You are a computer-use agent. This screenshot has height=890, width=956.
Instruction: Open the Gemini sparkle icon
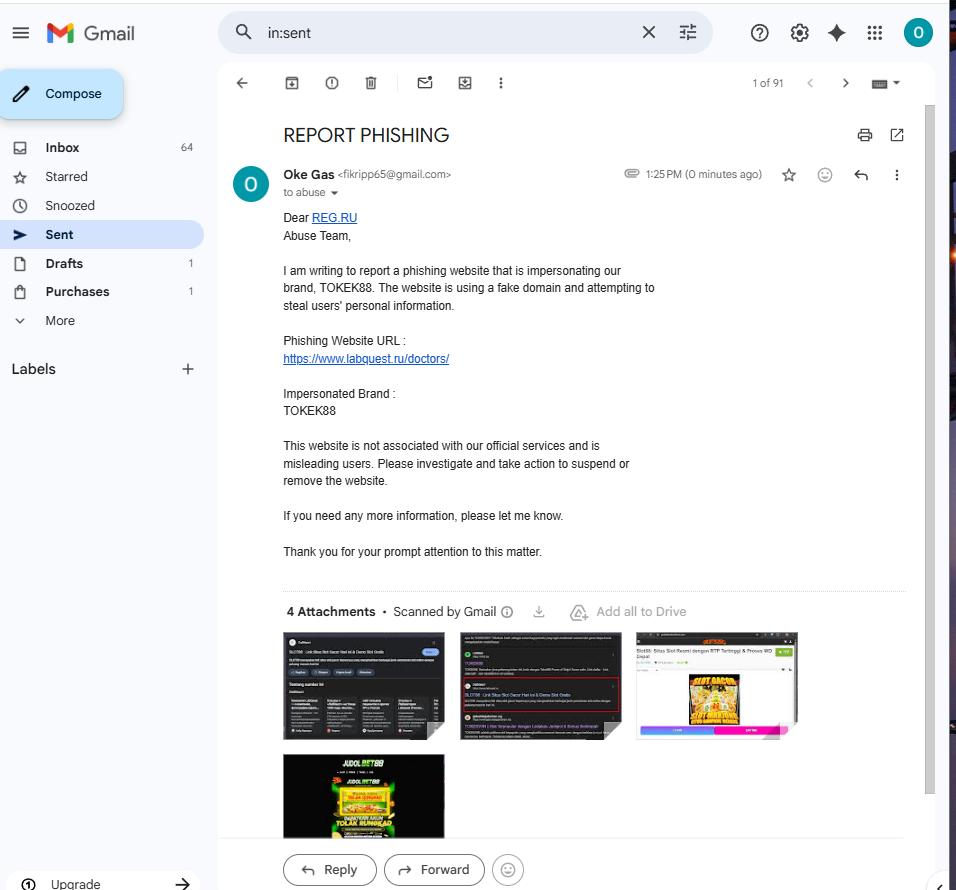[x=836, y=33]
